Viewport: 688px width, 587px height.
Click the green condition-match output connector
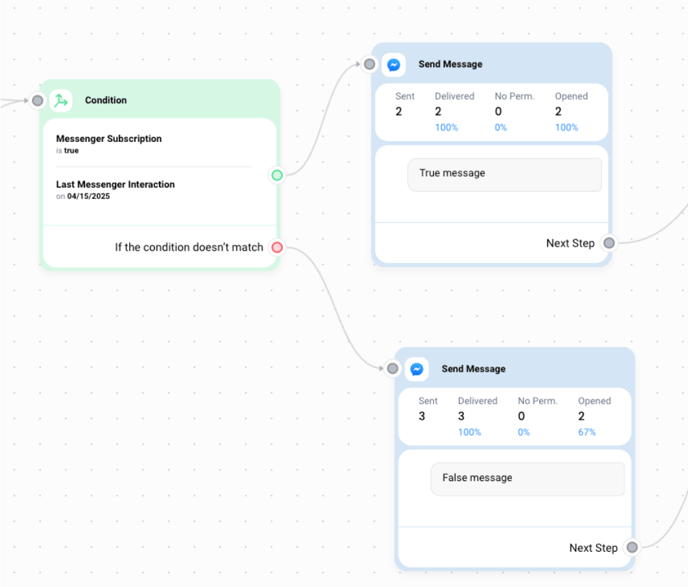point(277,175)
